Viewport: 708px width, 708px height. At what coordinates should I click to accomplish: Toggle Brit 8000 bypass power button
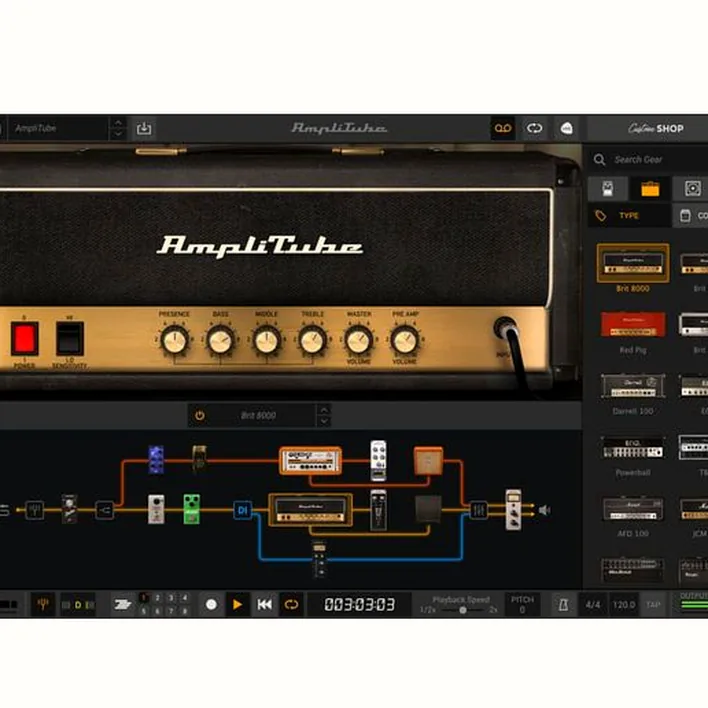point(200,415)
